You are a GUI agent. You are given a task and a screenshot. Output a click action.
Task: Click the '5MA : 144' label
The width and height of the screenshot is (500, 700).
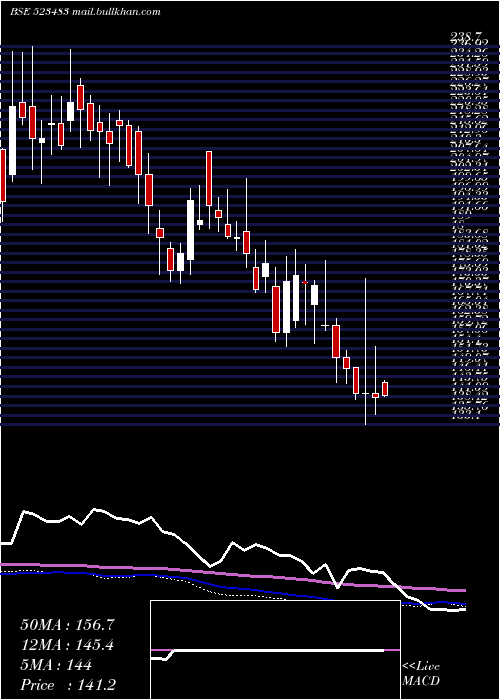(56, 665)
